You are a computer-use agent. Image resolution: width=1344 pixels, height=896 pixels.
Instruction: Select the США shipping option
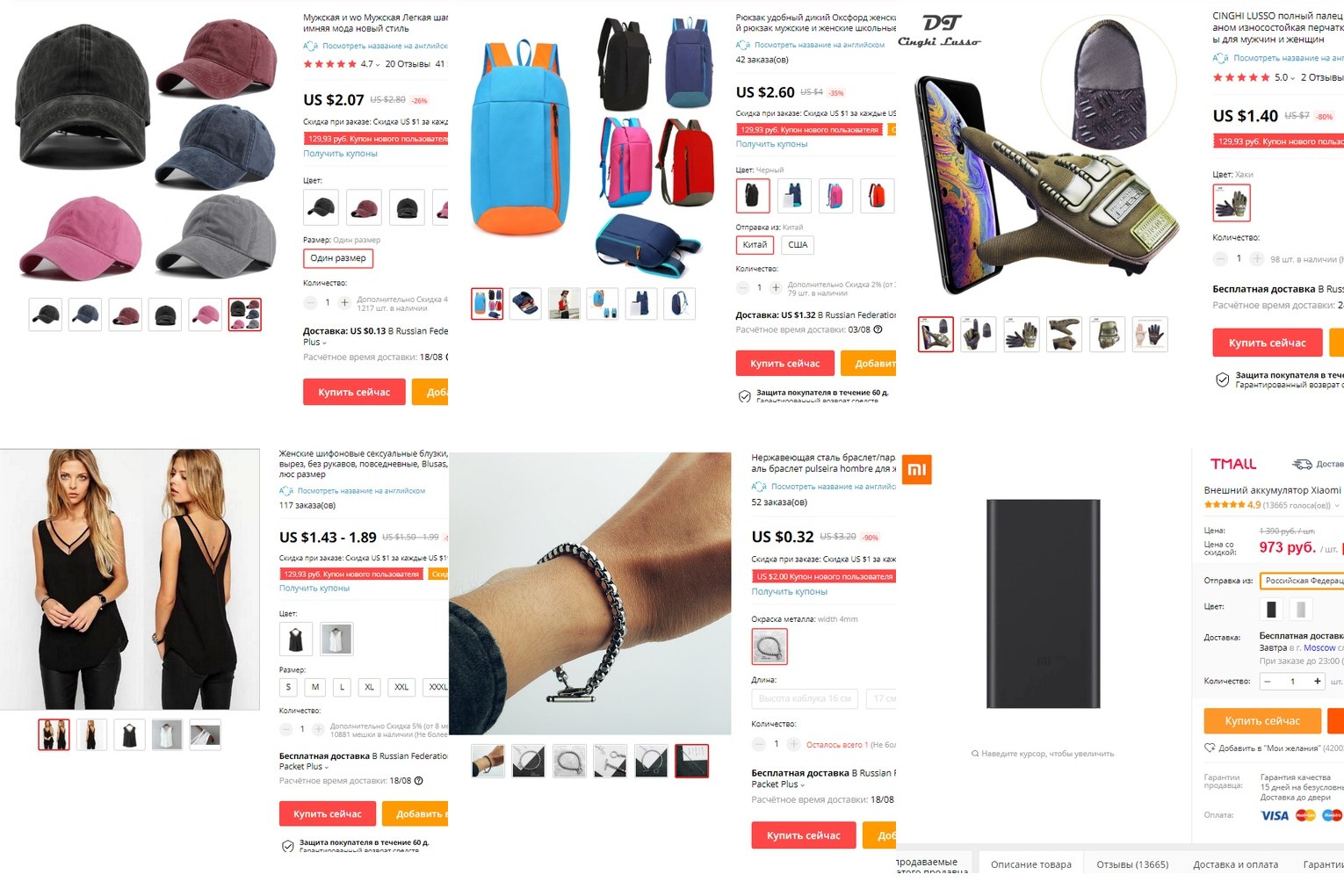pyautogui.click(x=798, y=245)
